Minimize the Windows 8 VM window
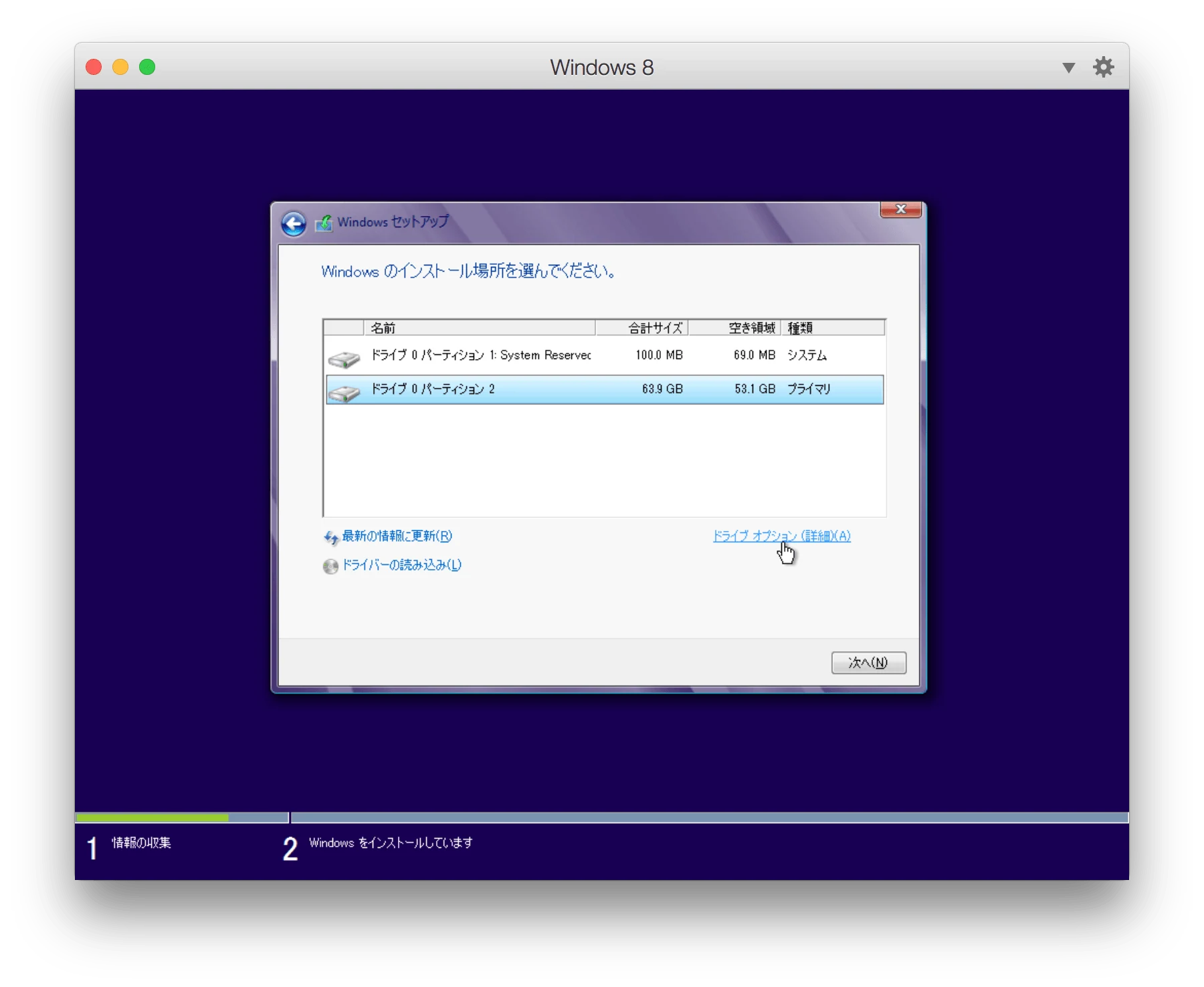 pos(120,67)
